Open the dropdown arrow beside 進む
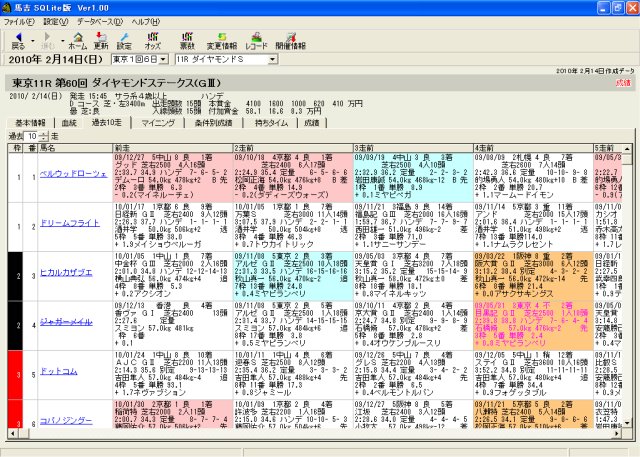 [x=62, y=41]
